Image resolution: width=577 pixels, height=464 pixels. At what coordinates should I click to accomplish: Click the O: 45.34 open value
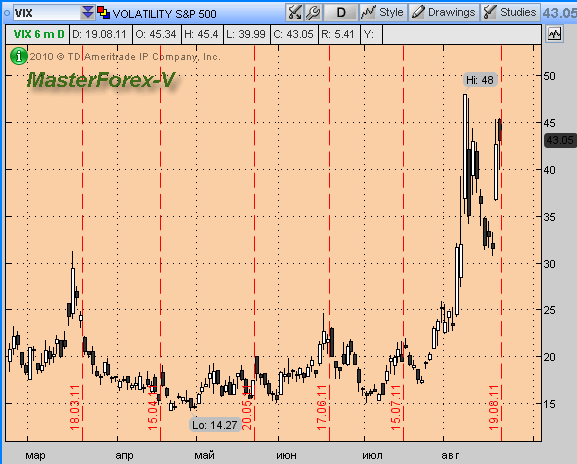click(156, 35)
